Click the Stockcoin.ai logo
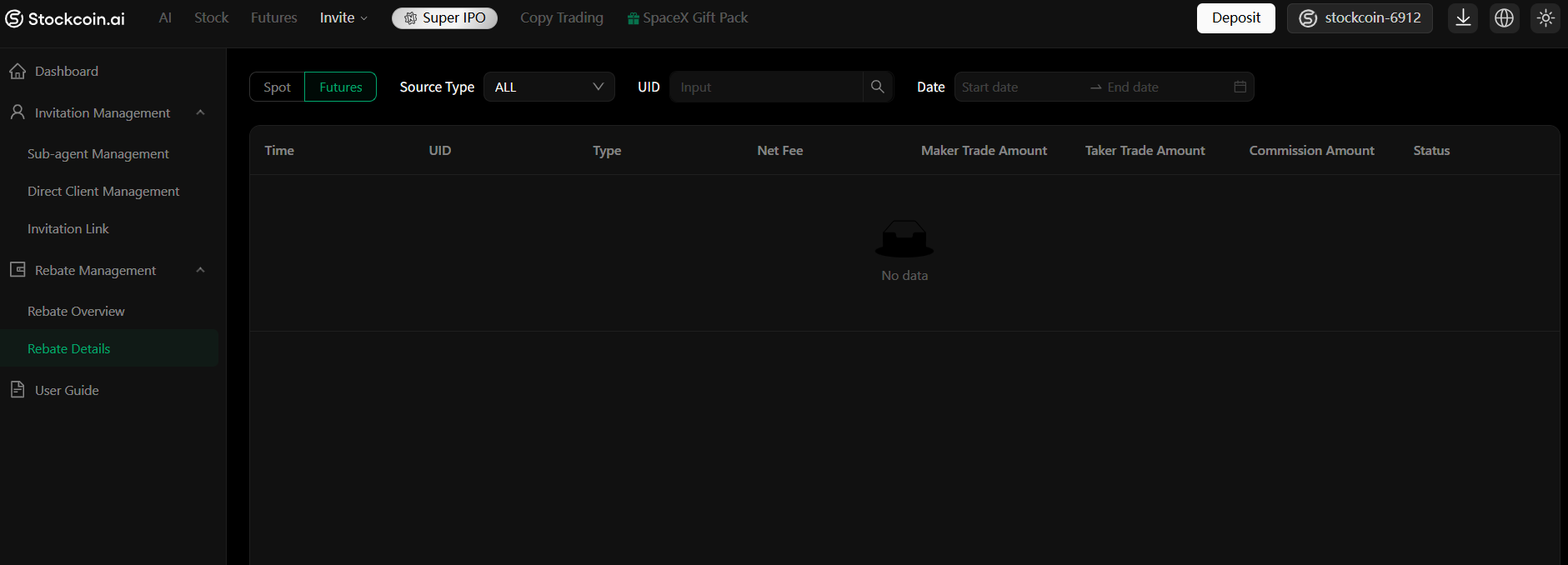Image resolution: width=1568 pixels, height=565 pixels. [65, 18]
